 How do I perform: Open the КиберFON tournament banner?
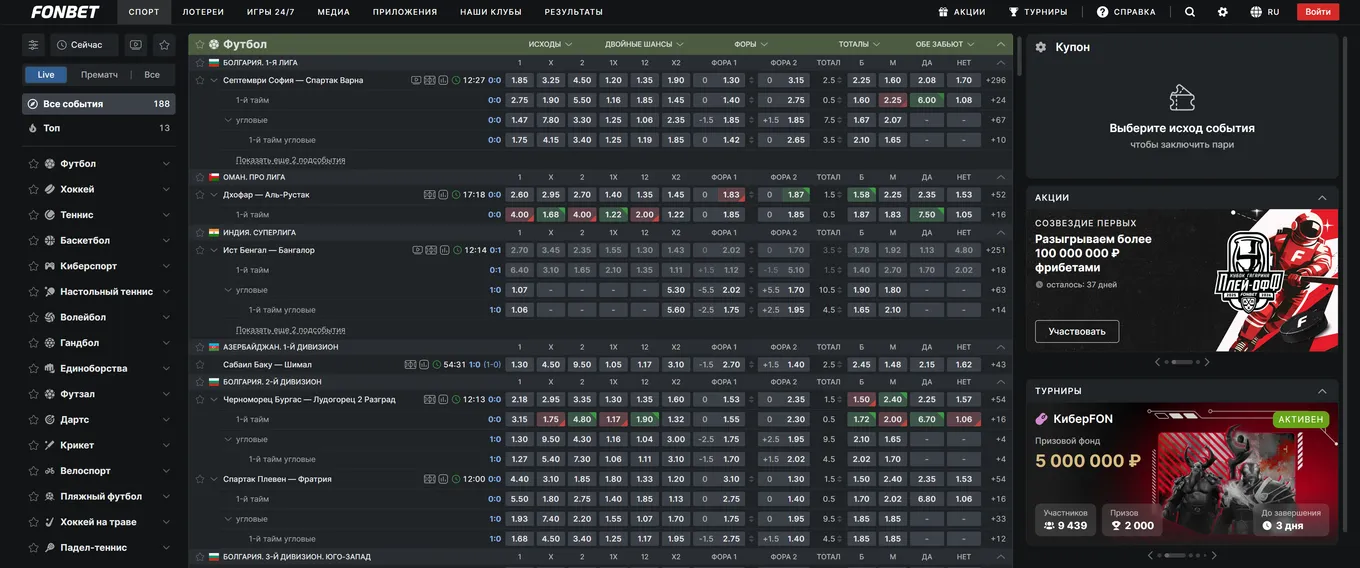[x=1182, y=474]
